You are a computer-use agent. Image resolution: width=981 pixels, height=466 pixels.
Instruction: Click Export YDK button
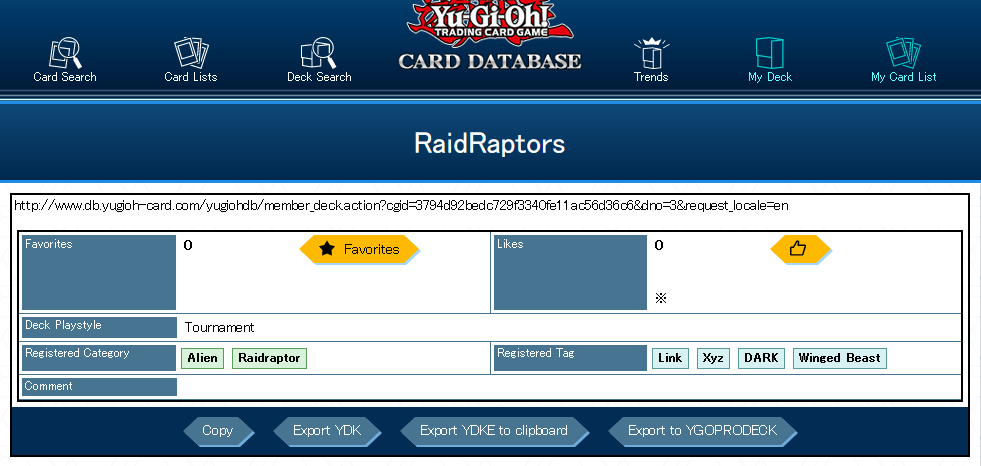[x=327, y=431]
